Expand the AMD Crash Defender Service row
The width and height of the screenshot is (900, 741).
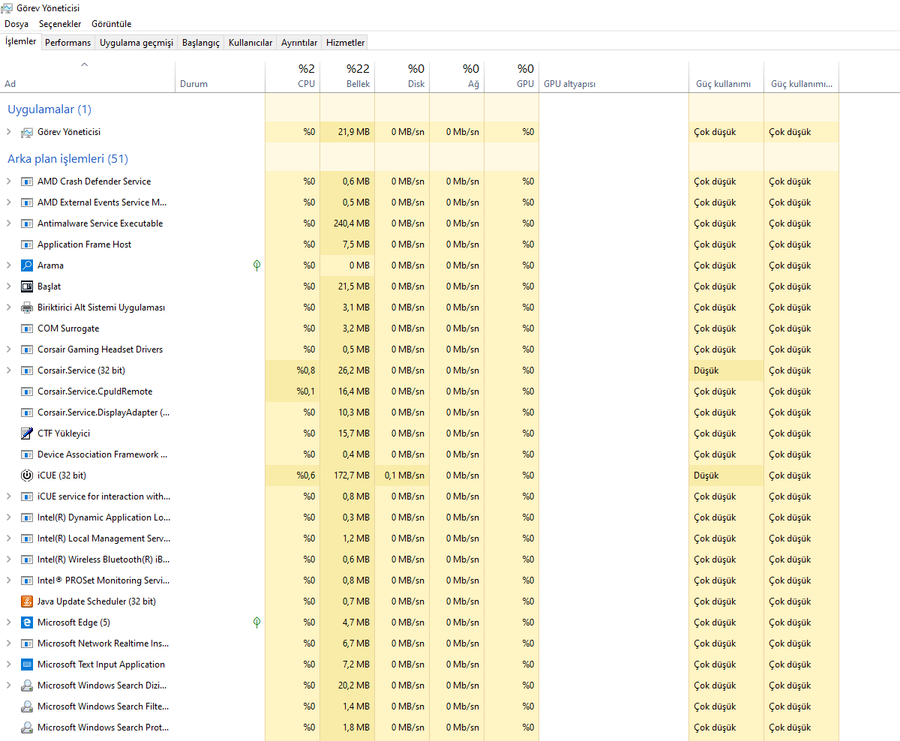pos(9,181)
